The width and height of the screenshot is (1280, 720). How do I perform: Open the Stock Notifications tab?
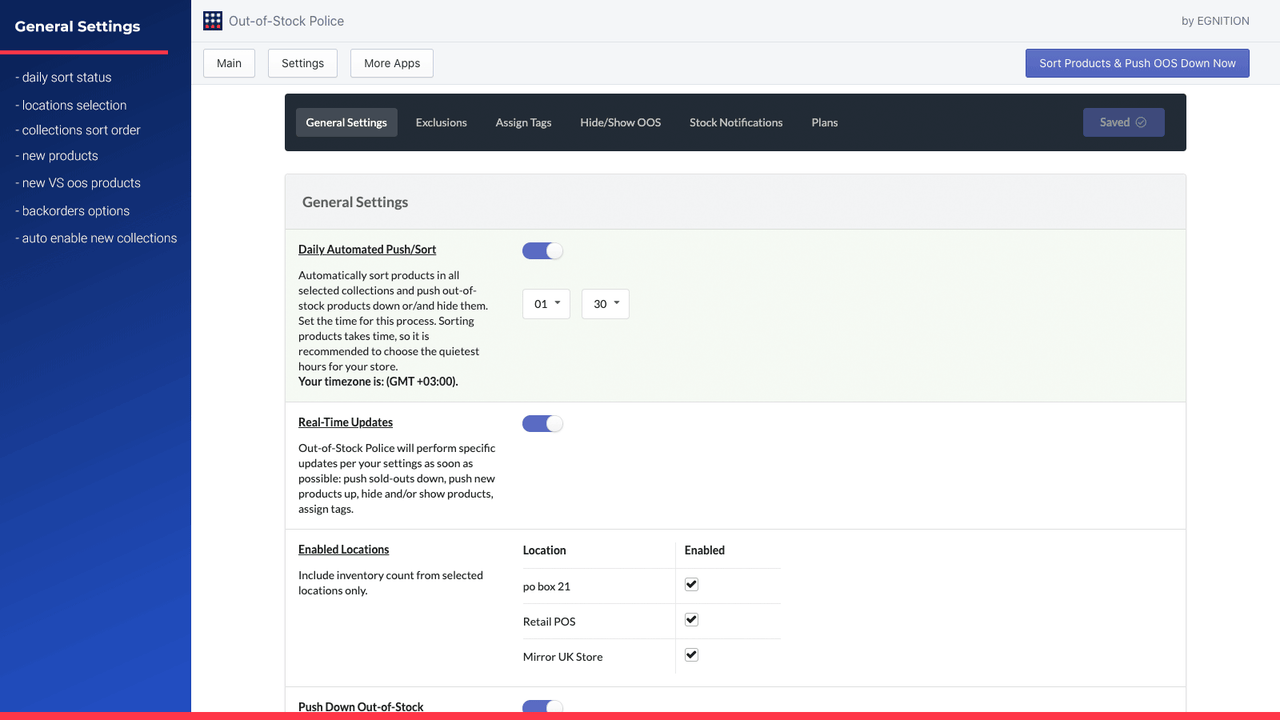pyautogui.click(x=736, y=122)
